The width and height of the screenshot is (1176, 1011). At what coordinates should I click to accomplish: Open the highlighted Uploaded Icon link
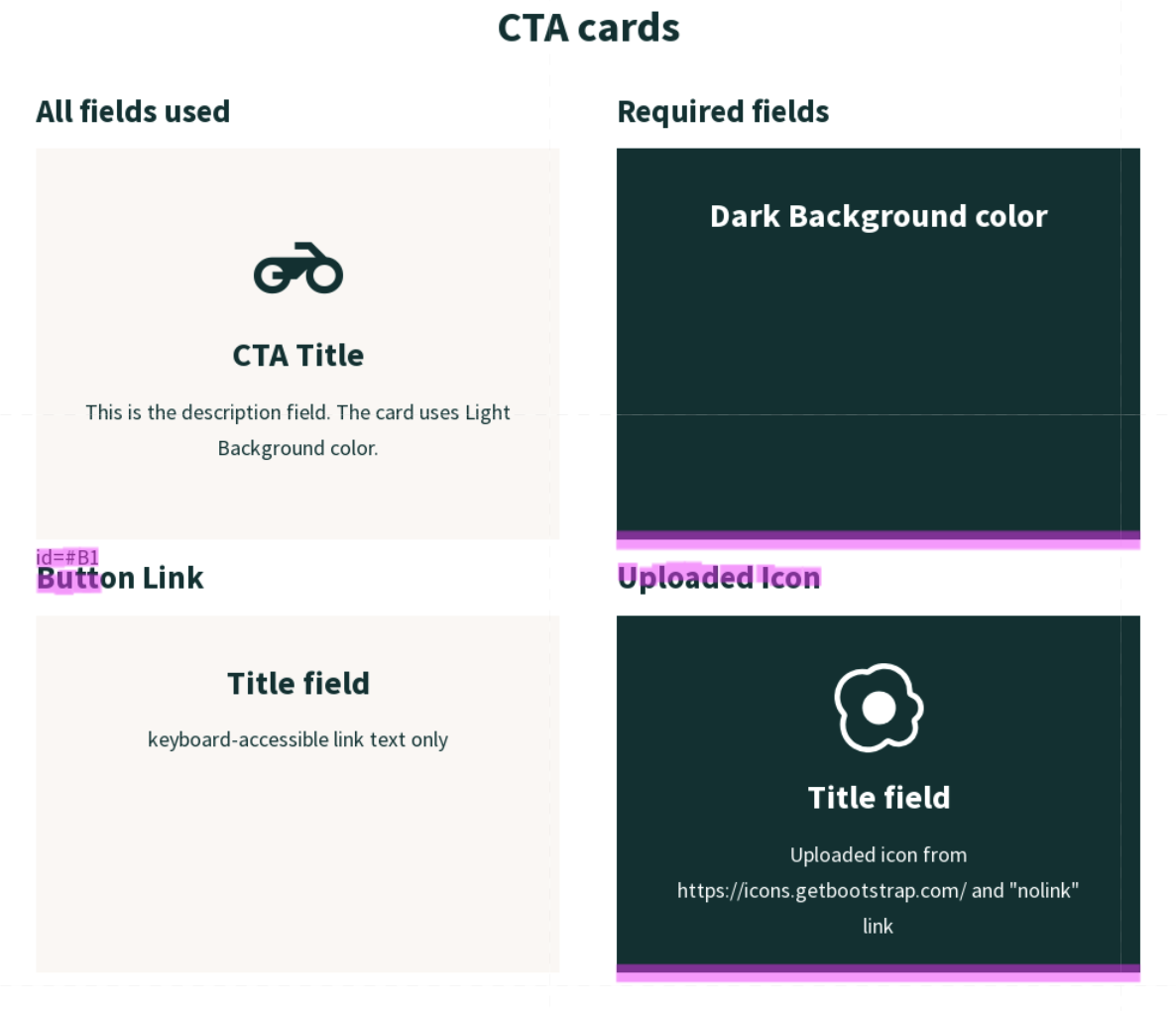pos(719,578)
